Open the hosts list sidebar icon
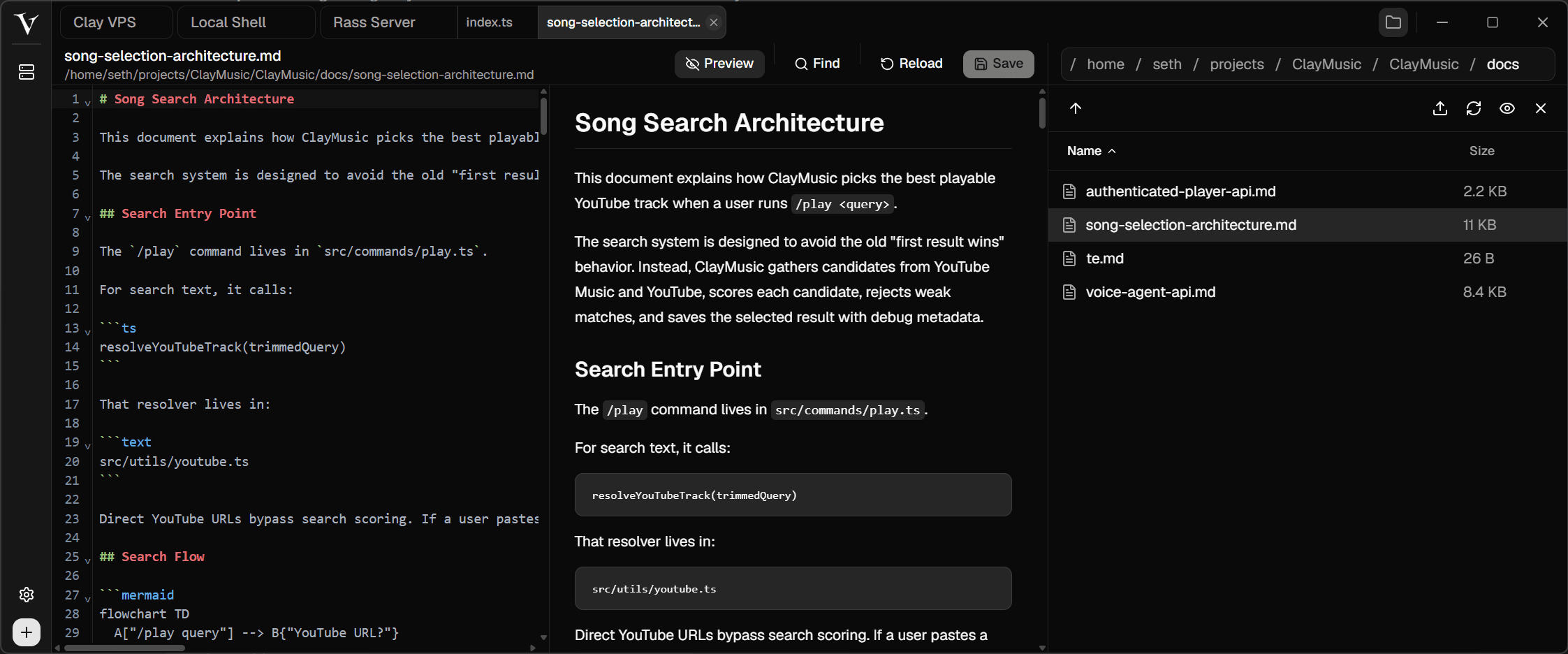 click(27, 72)
